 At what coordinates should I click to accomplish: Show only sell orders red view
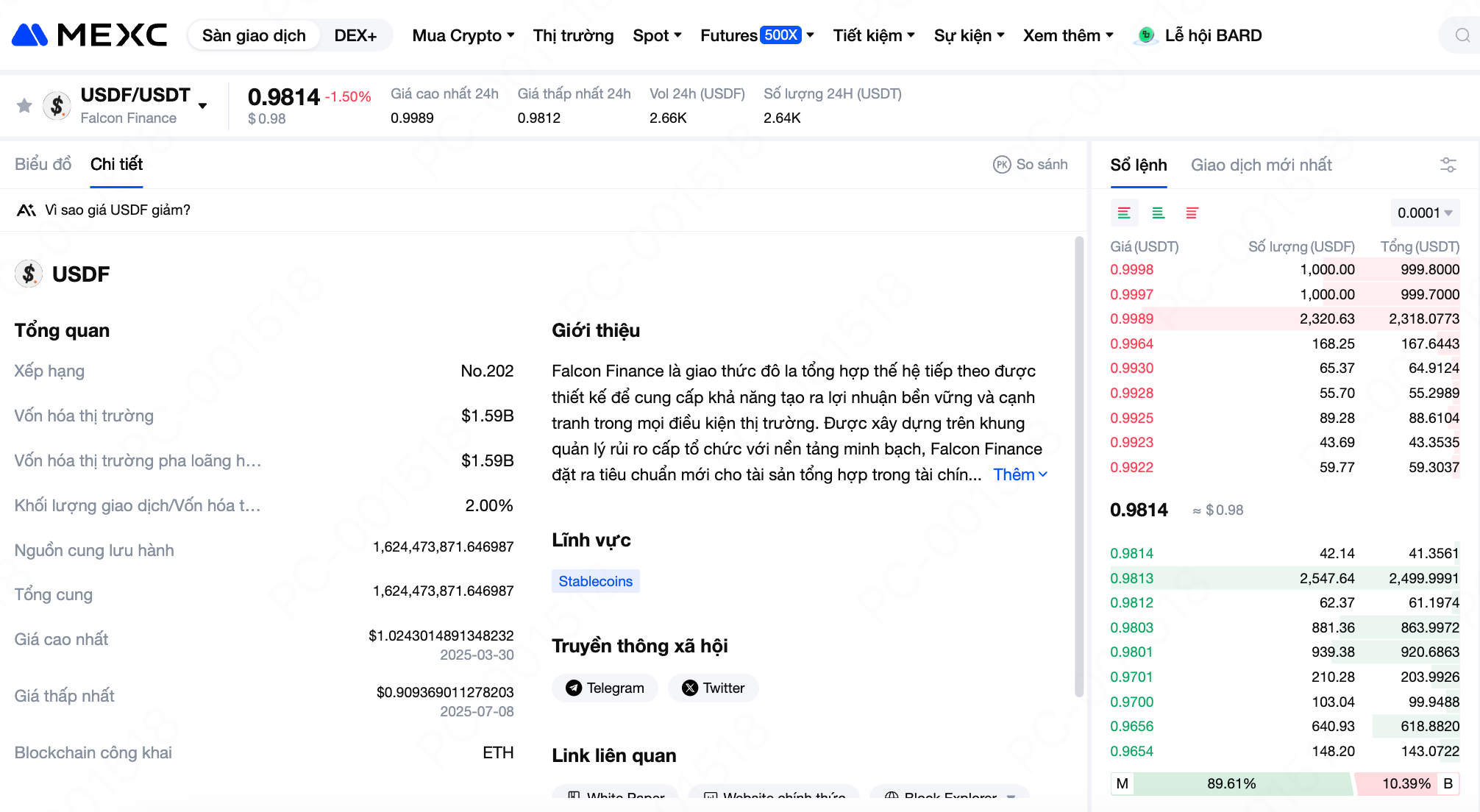click(x=1192, y=213)
